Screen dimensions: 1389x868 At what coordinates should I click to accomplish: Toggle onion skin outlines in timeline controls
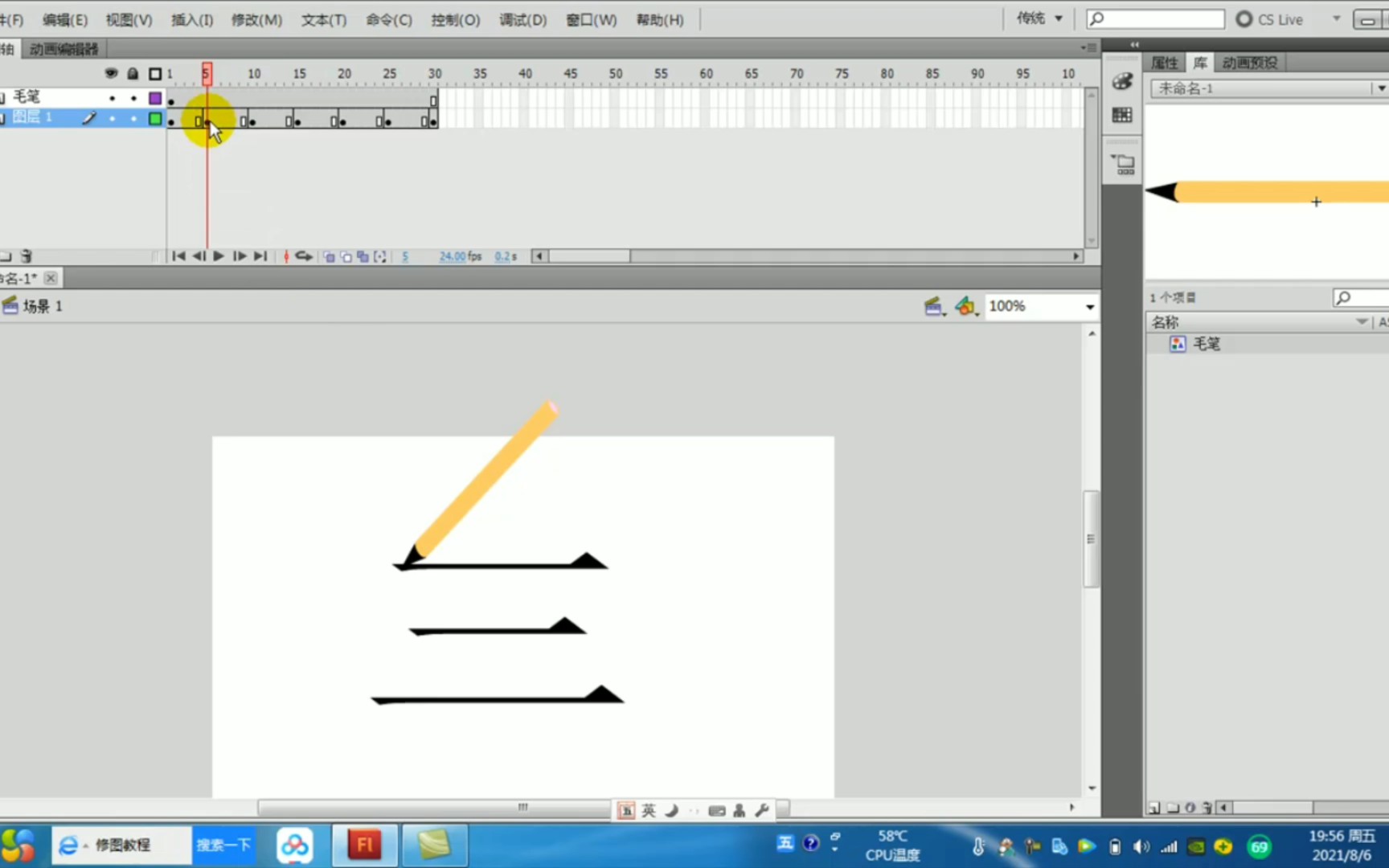tap(346, 256)
